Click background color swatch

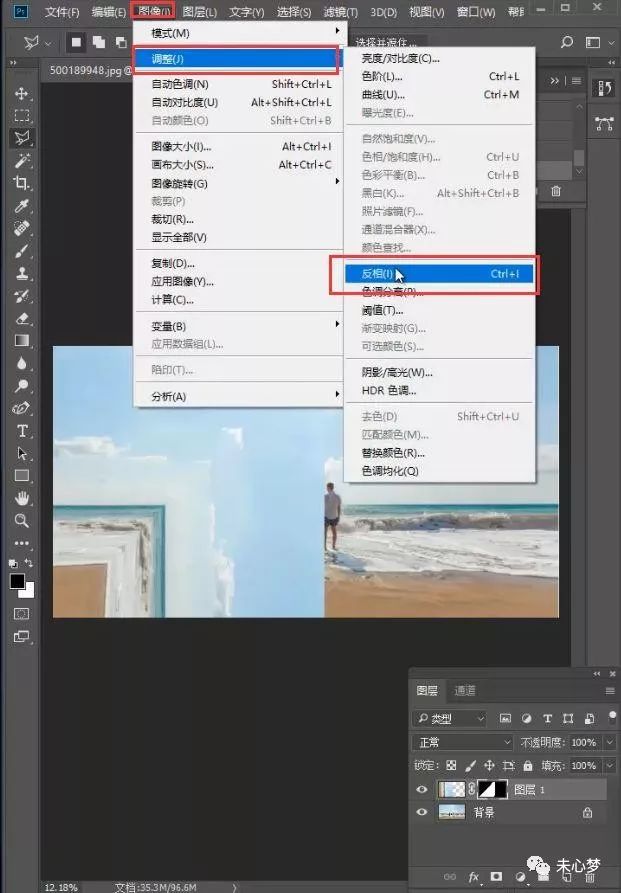click(x=28, y=592)
